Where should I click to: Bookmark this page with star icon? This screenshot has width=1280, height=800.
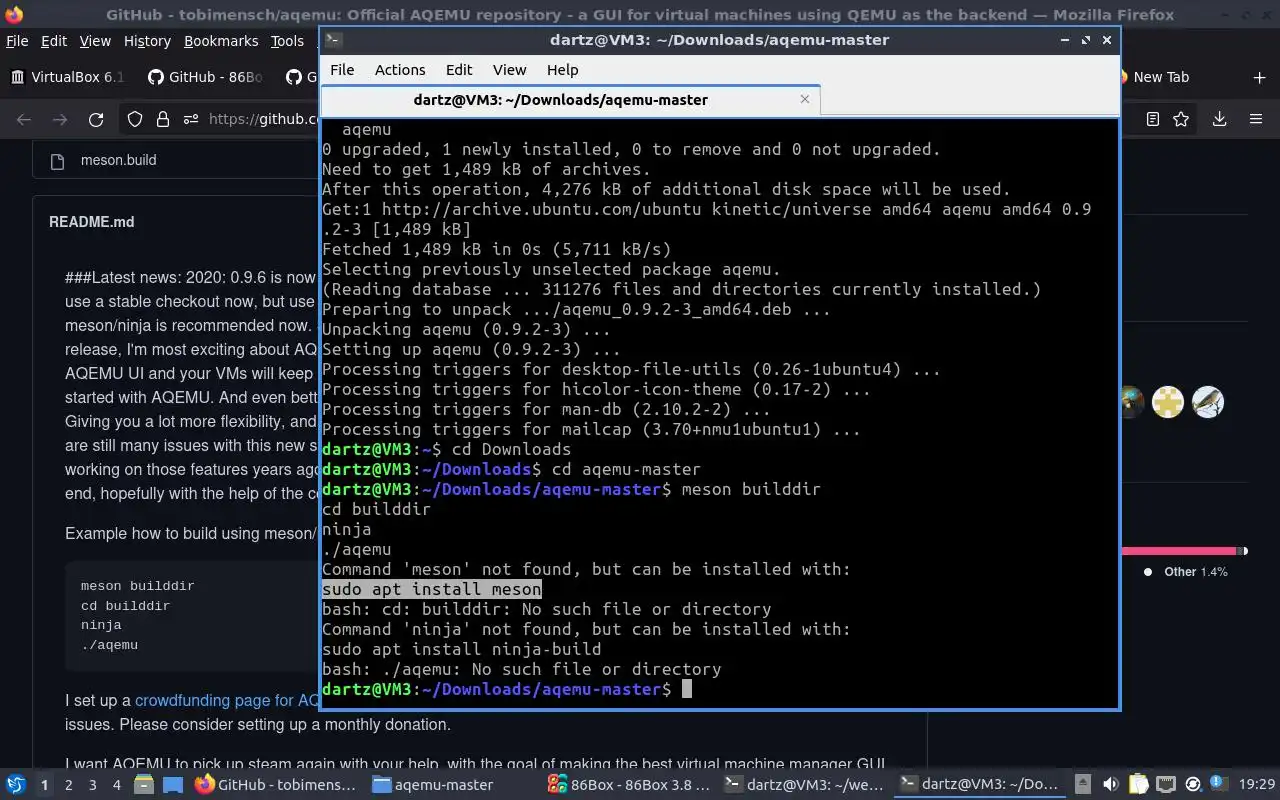tap(1181, 119)
